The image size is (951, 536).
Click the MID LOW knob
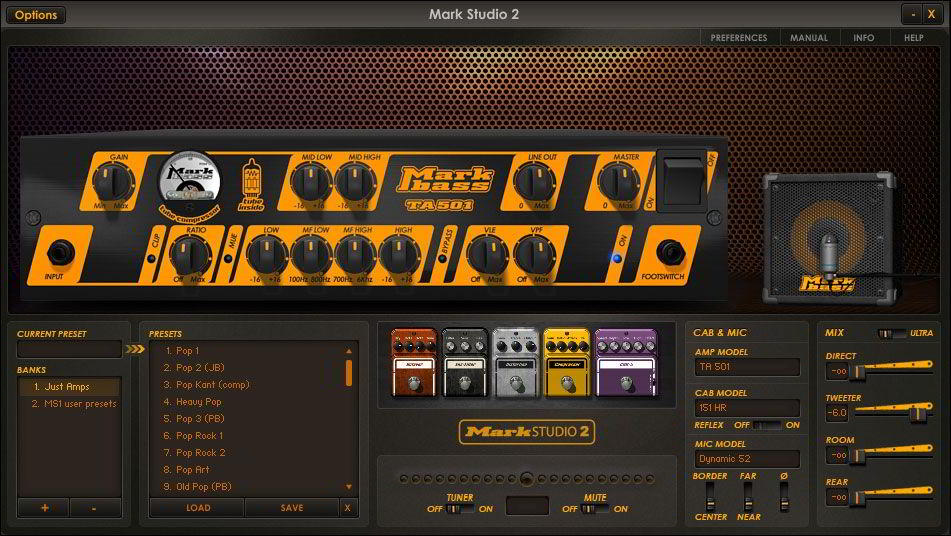311,183
